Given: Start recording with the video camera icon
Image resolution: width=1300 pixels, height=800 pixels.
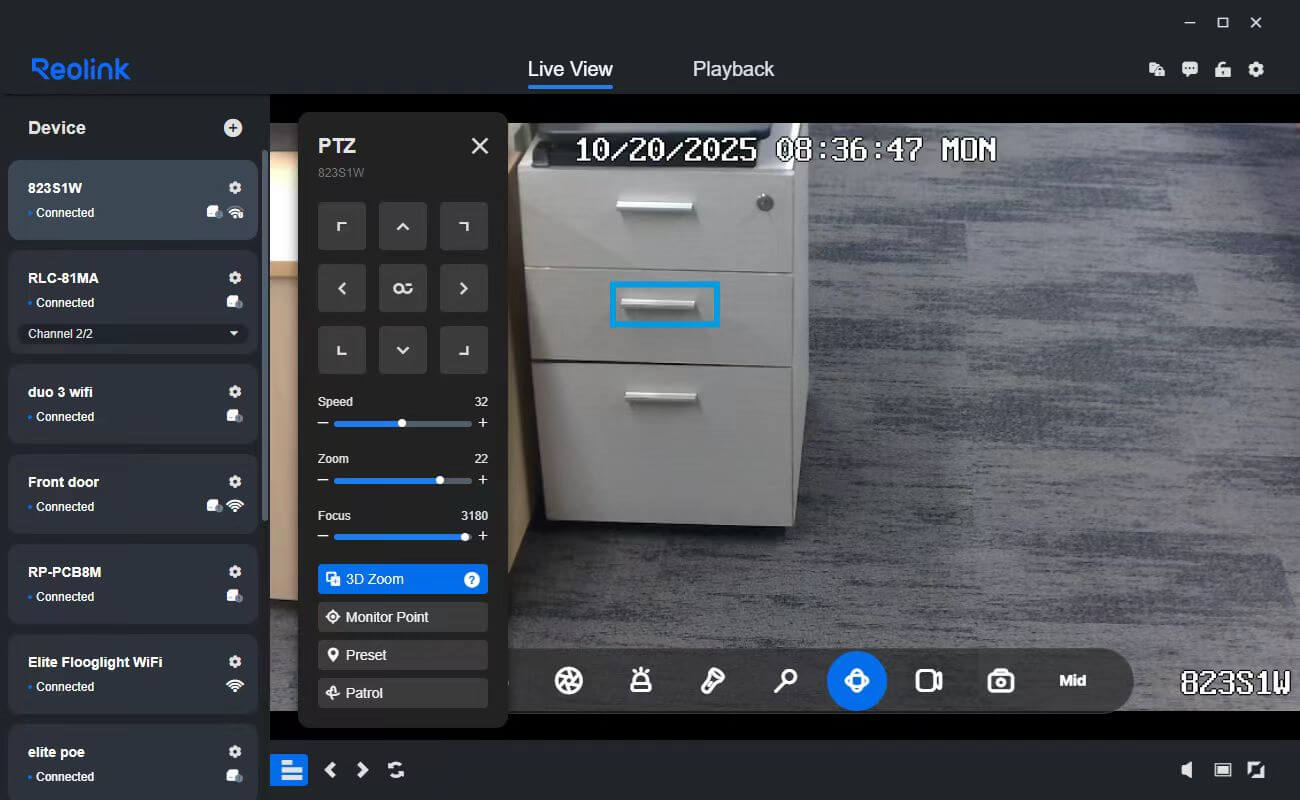Looking at the screenshot, I should (929, 681).
